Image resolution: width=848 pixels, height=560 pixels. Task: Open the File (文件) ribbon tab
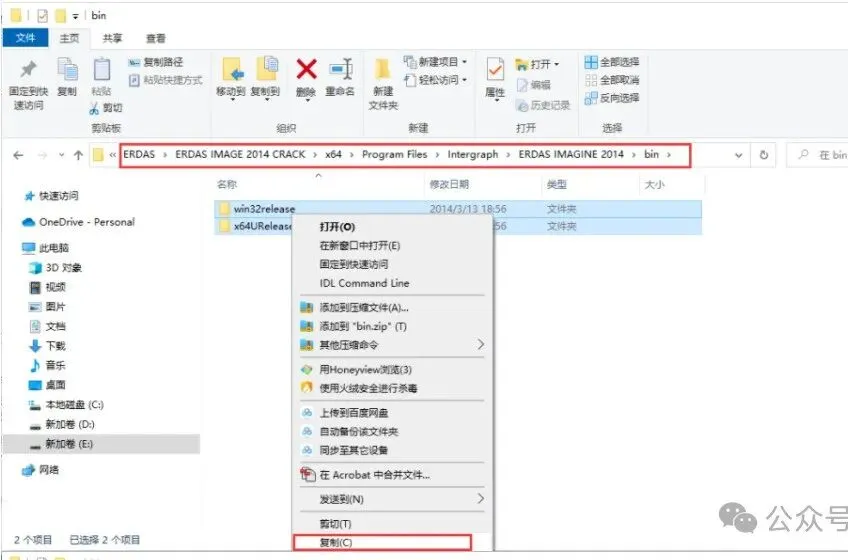(25, 38)
